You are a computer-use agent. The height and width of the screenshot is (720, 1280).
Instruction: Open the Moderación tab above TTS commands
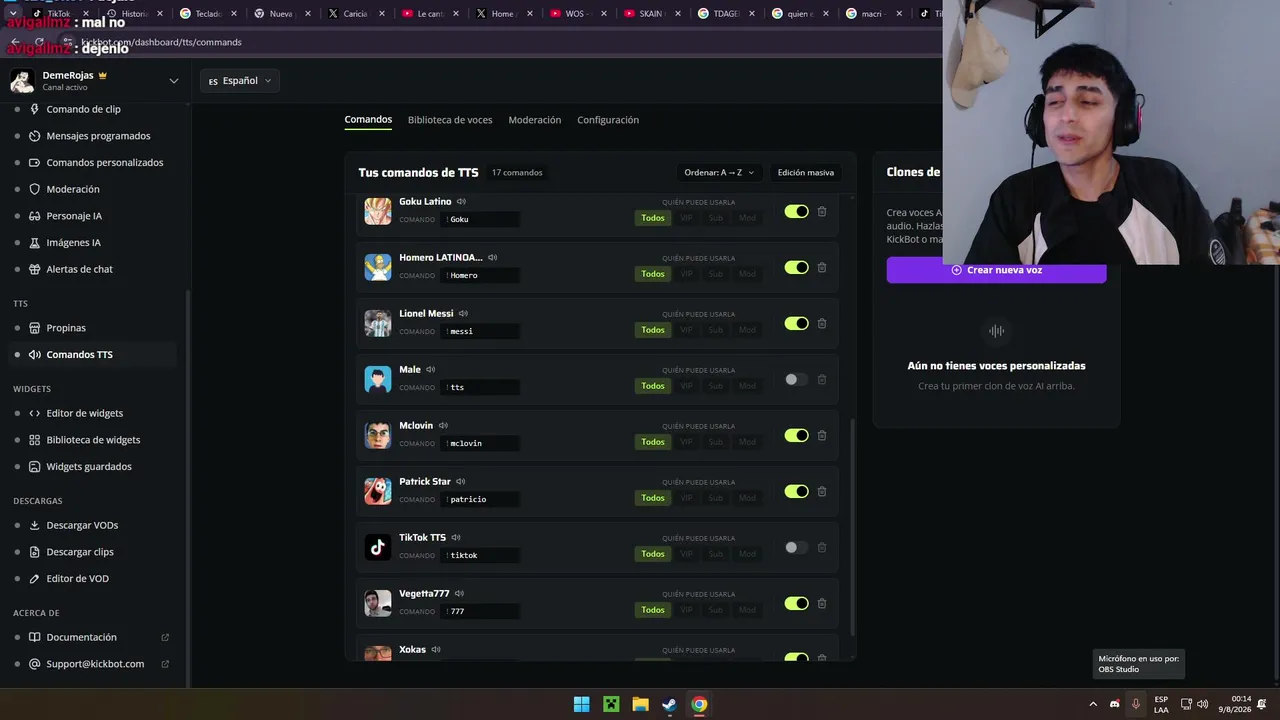pyautogui.click(x=535, y=120)
